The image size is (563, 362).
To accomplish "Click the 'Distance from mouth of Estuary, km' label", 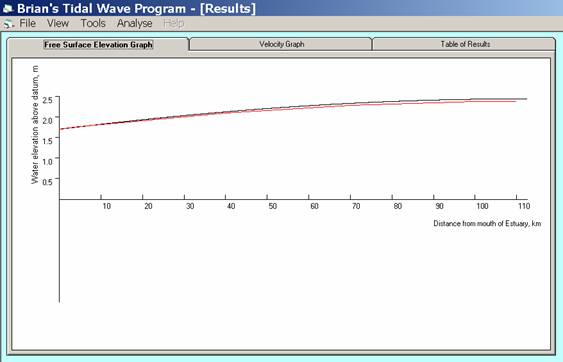I will point(487,223).
